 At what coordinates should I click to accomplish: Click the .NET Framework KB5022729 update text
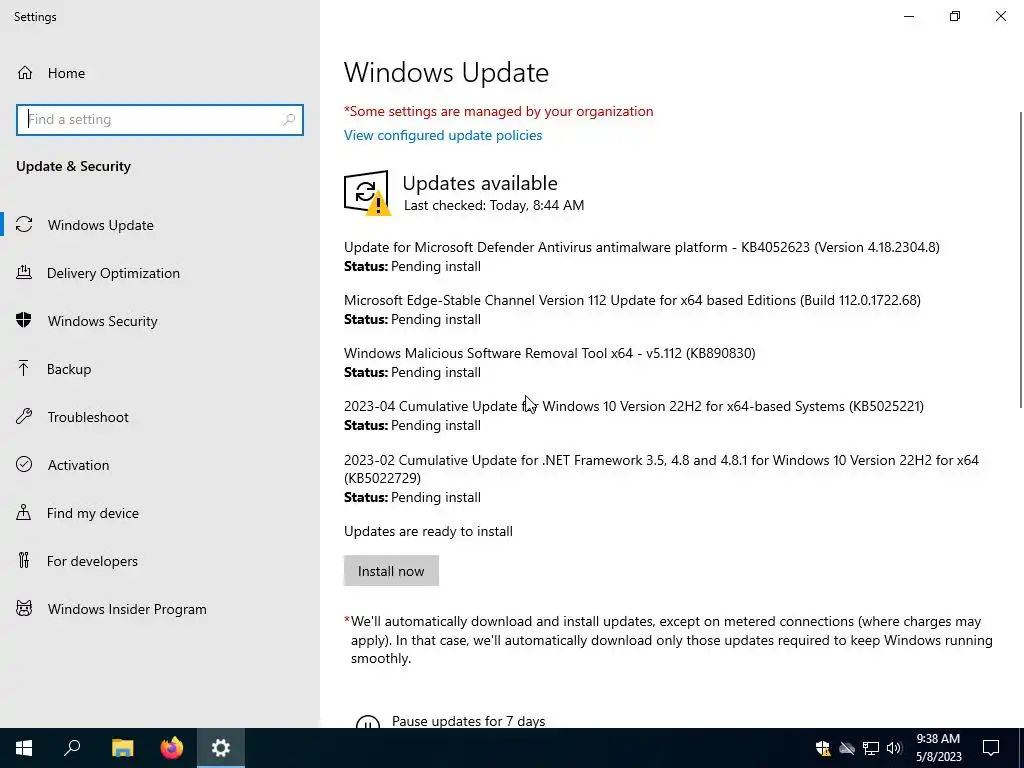tap(662, 469)
